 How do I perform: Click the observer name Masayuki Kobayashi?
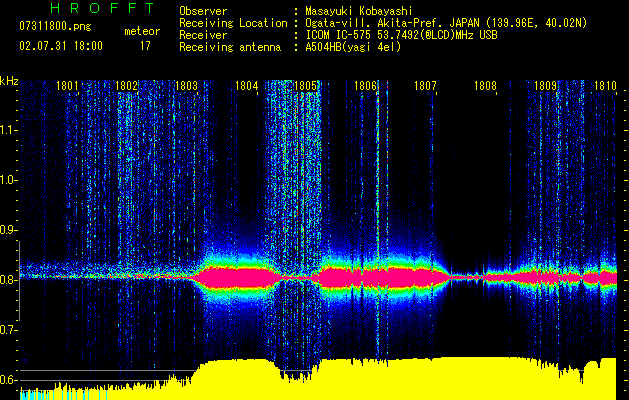pos(359,11)
